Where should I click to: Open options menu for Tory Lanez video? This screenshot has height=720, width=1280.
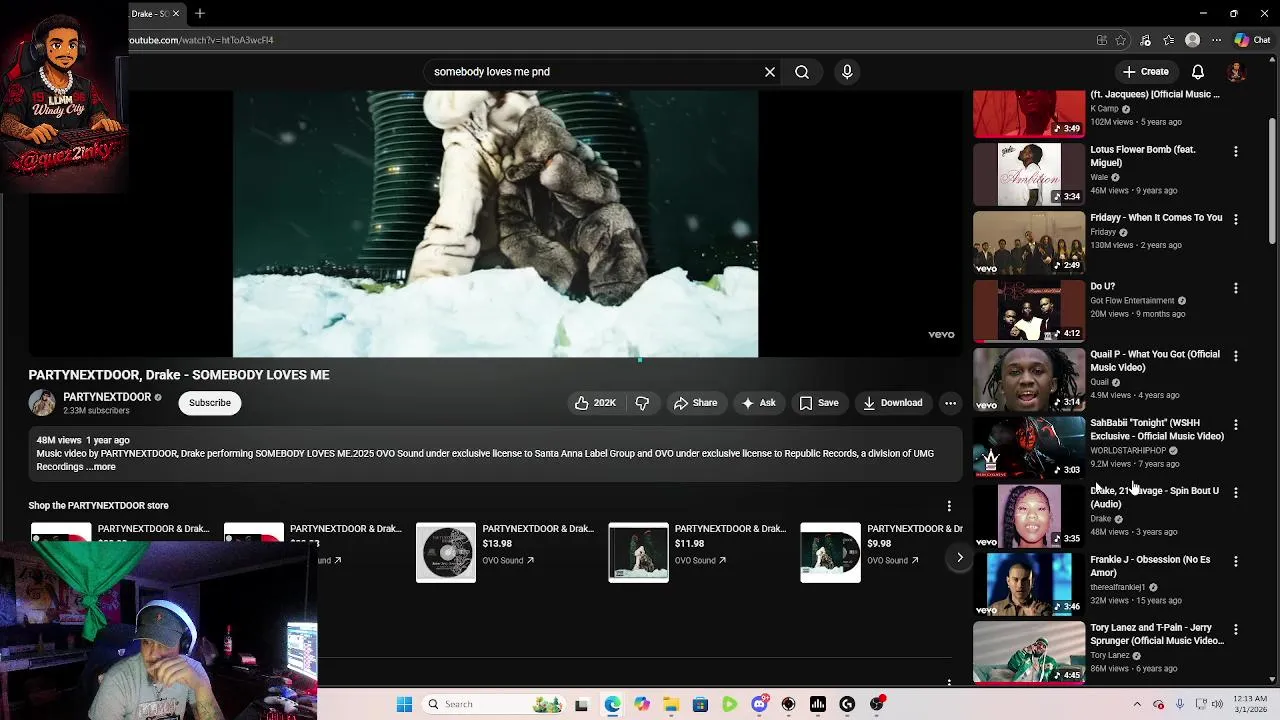pyautogui.click(x=1236, y=630)
